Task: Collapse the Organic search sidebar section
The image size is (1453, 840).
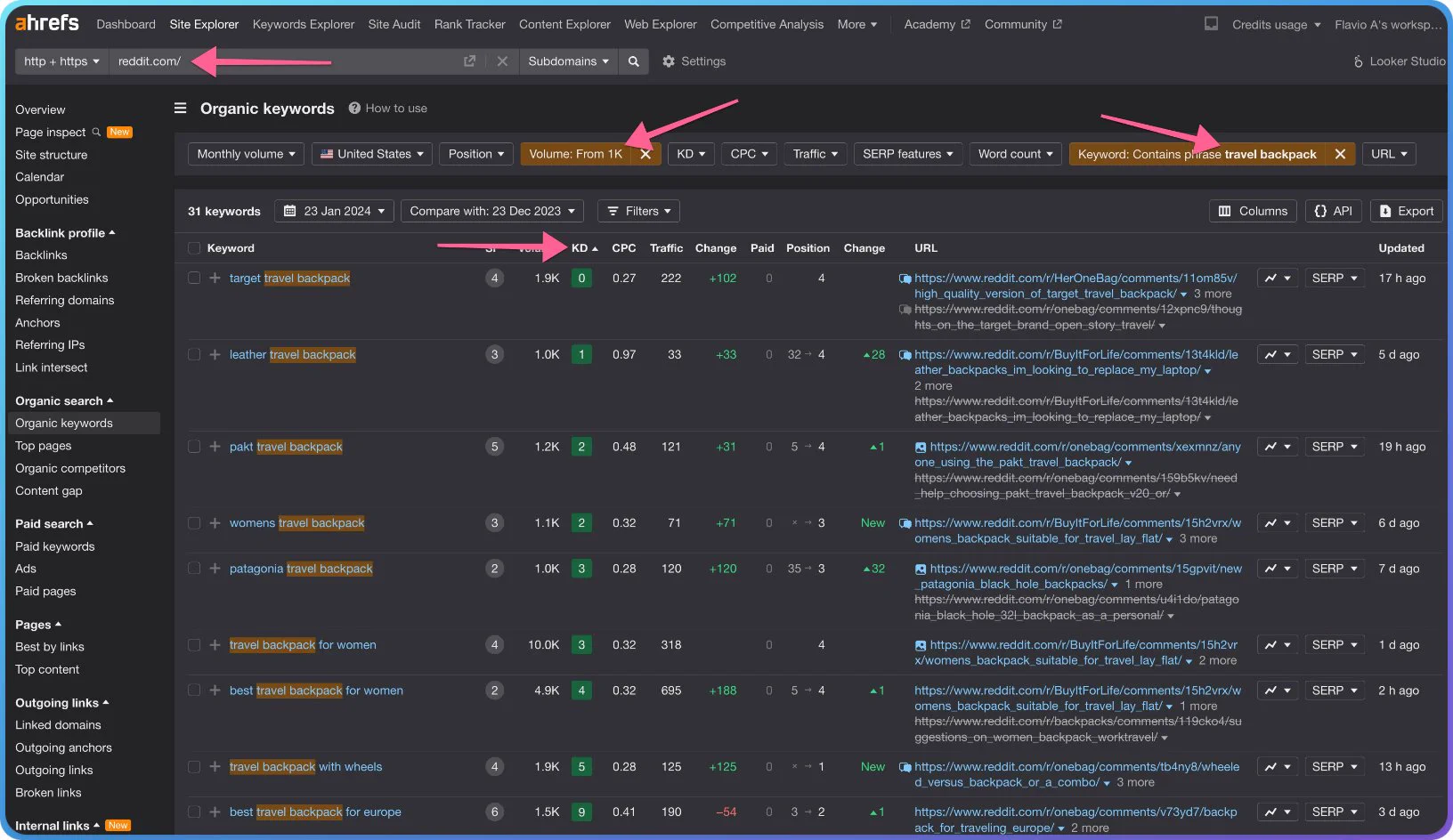Action: [x=64, y=401]
